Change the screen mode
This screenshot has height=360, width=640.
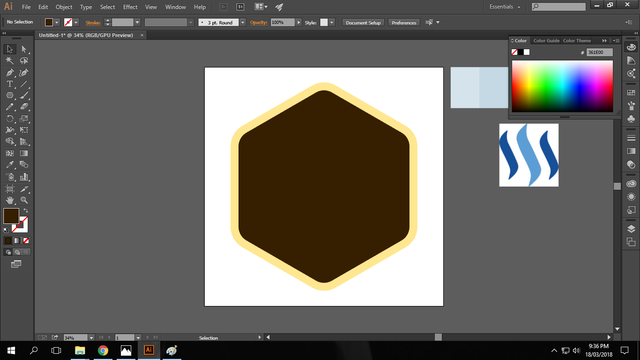pos(16,264)
